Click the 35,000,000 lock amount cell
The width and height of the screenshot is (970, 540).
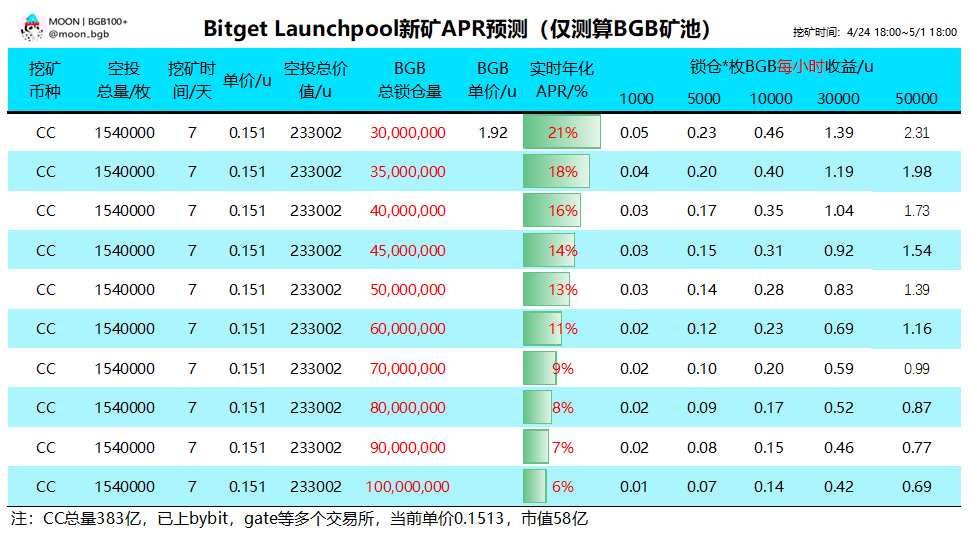pos(408,172)
